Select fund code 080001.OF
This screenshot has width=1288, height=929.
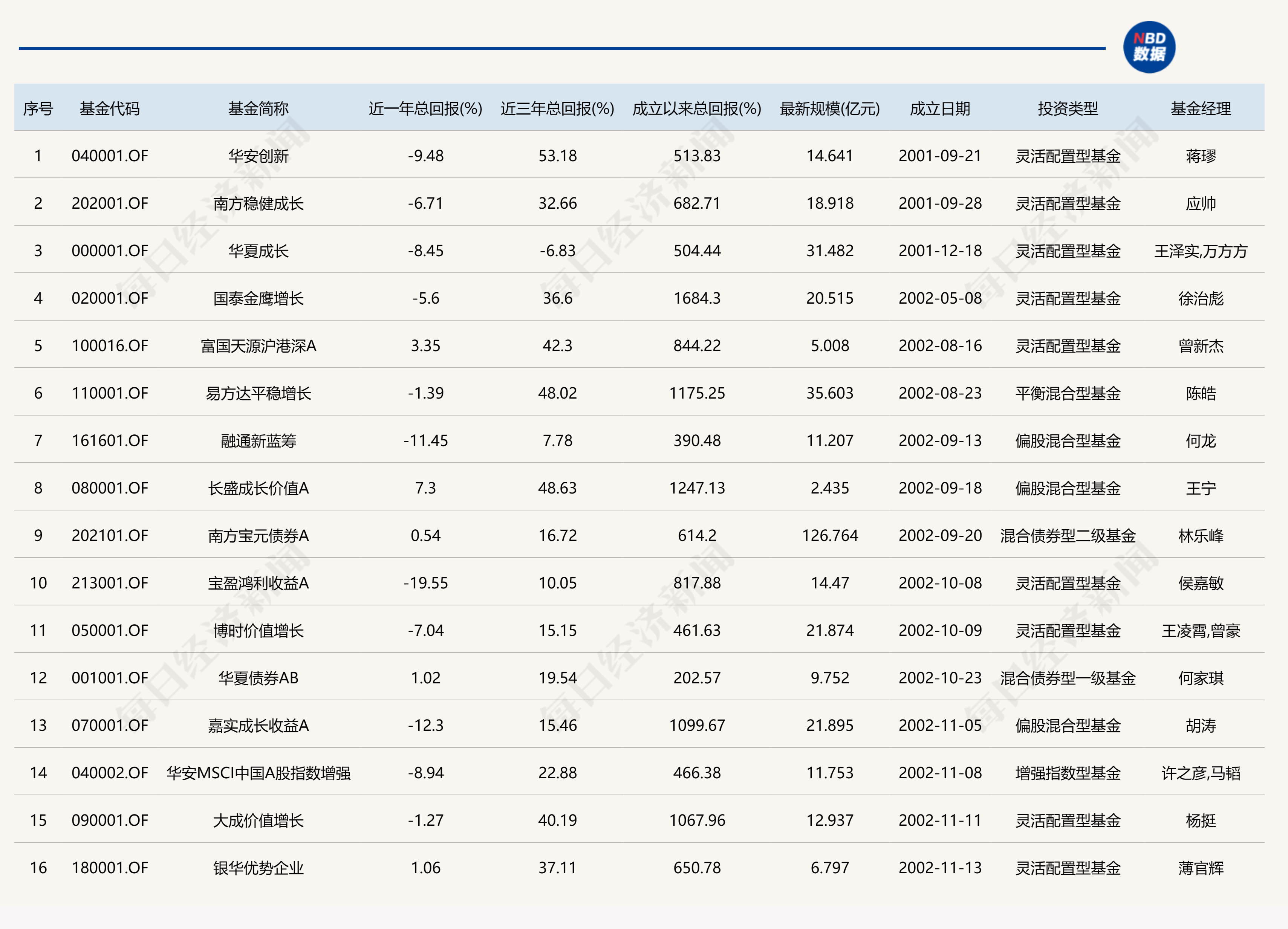pos(110,488)
